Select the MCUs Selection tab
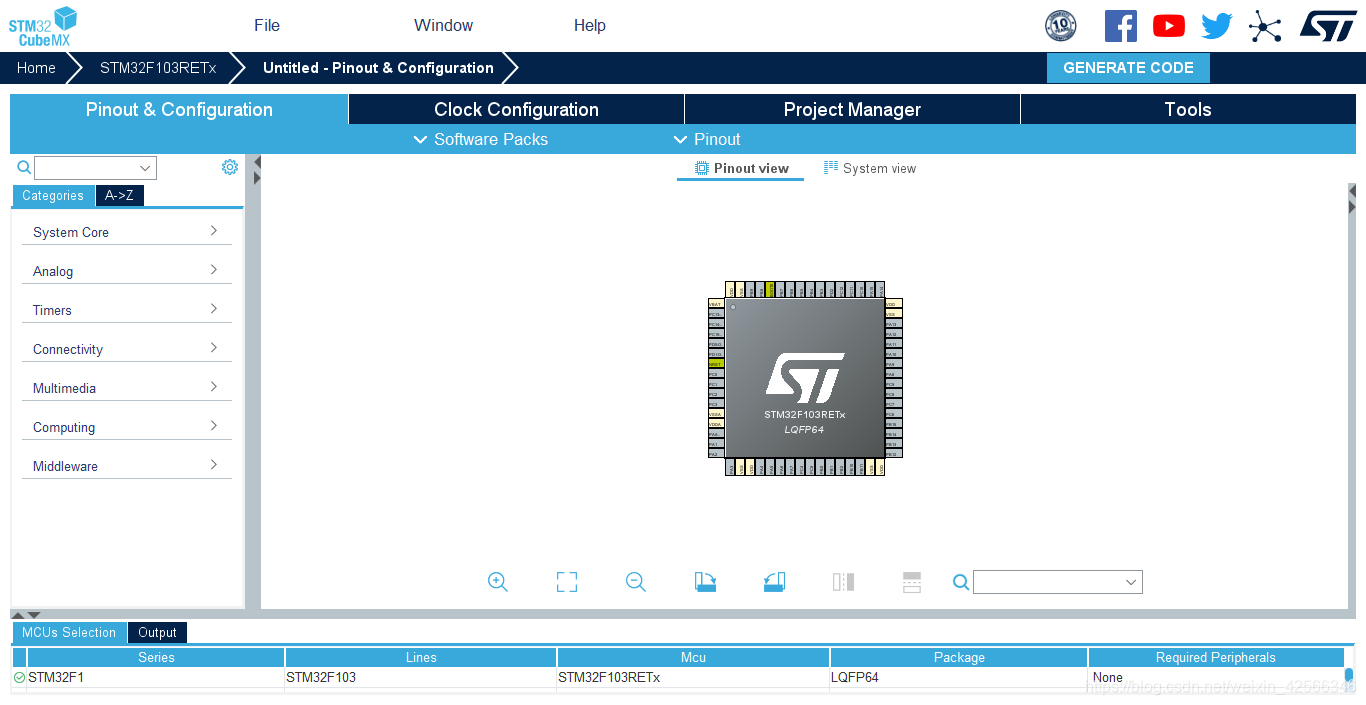Viewport: 1366px width, 705px height. 69,632
